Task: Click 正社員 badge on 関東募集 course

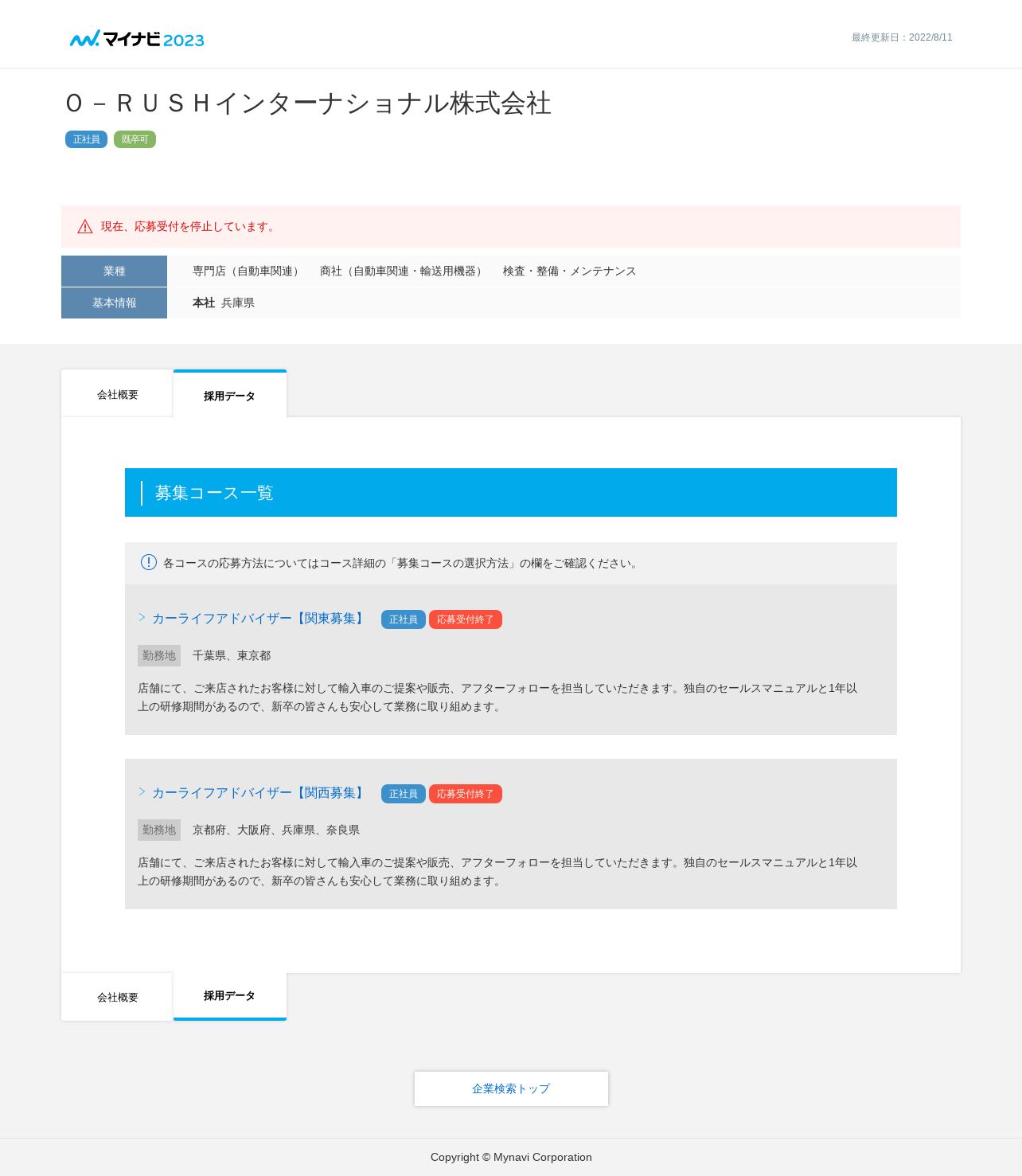Action: point(403,619)
